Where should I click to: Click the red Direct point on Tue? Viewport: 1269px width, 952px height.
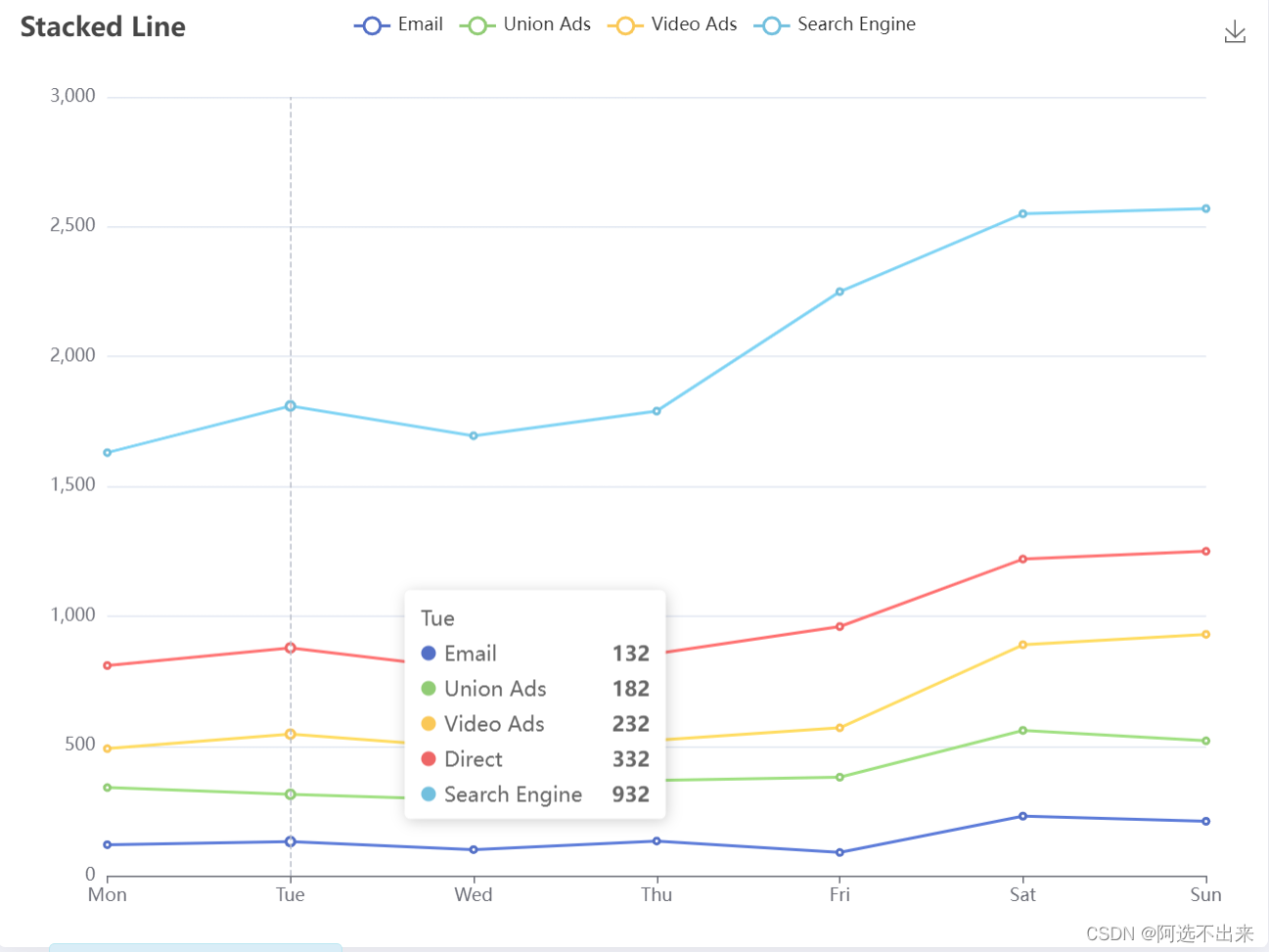pos(291,648)
